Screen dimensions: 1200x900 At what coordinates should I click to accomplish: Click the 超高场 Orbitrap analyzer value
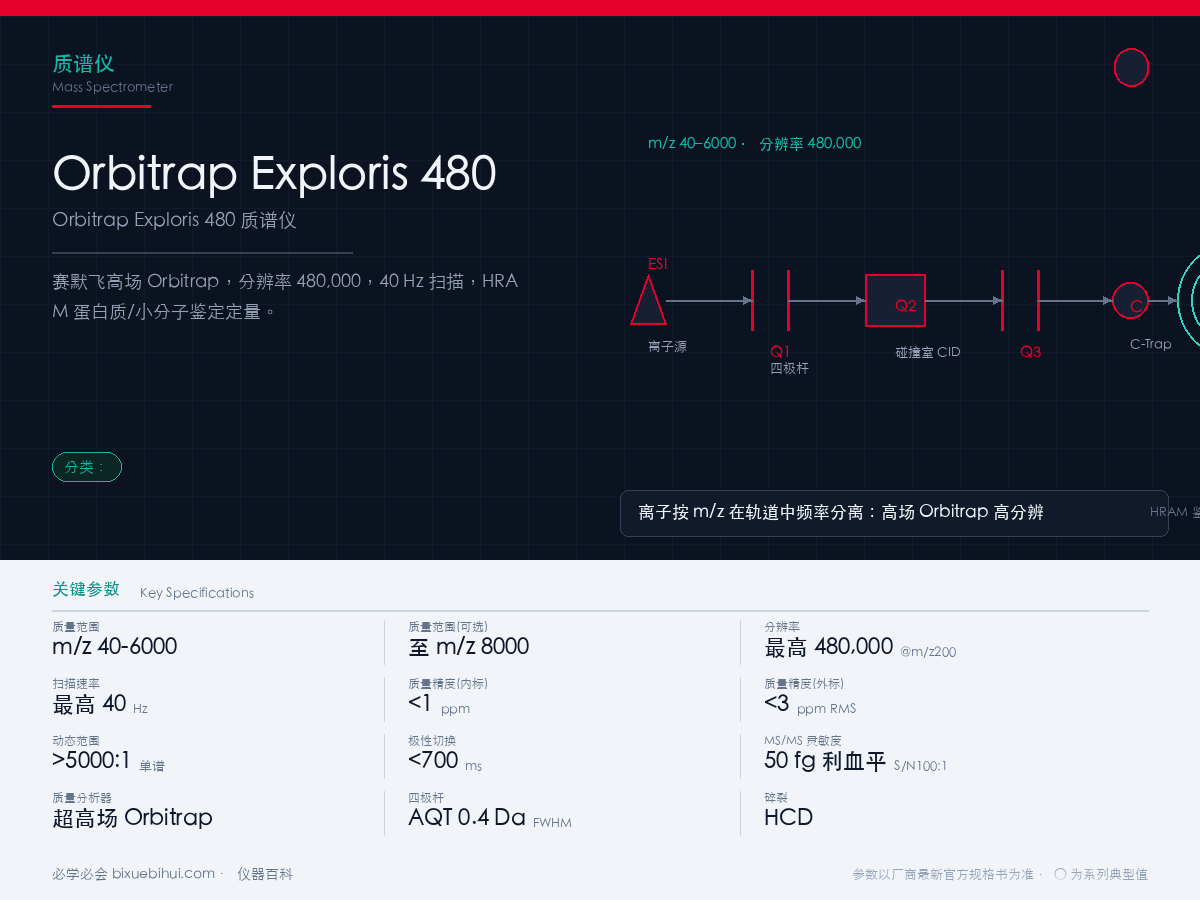(x=132, y=817)
